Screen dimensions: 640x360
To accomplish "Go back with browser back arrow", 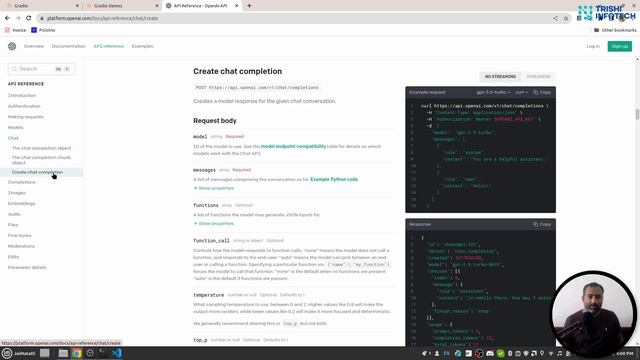I will pyautogui.click(x=7, y=18).
